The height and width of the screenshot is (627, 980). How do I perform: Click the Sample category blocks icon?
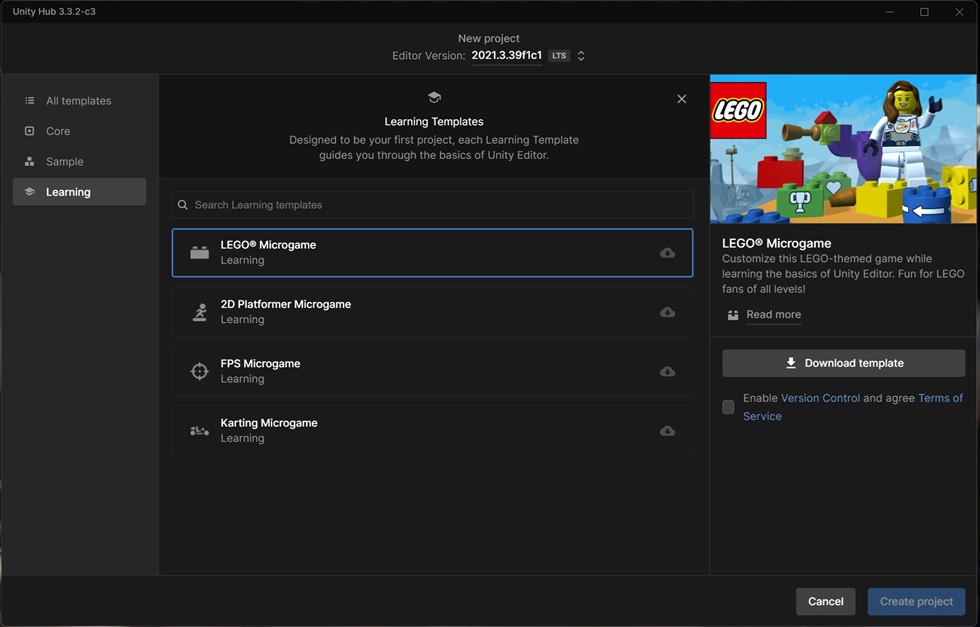click(x=29, y=161)
